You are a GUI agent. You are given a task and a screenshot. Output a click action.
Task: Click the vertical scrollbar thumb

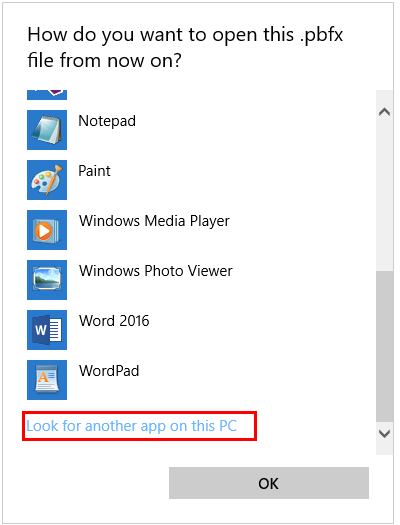(x=384, y=347)
